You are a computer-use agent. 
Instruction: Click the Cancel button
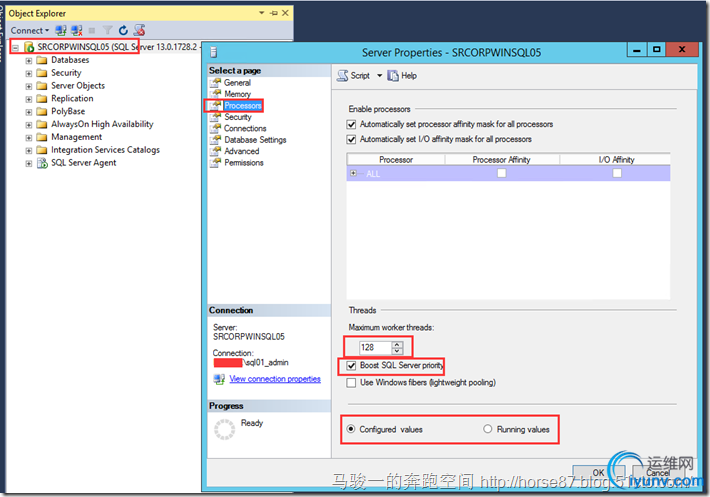[658, 473]
